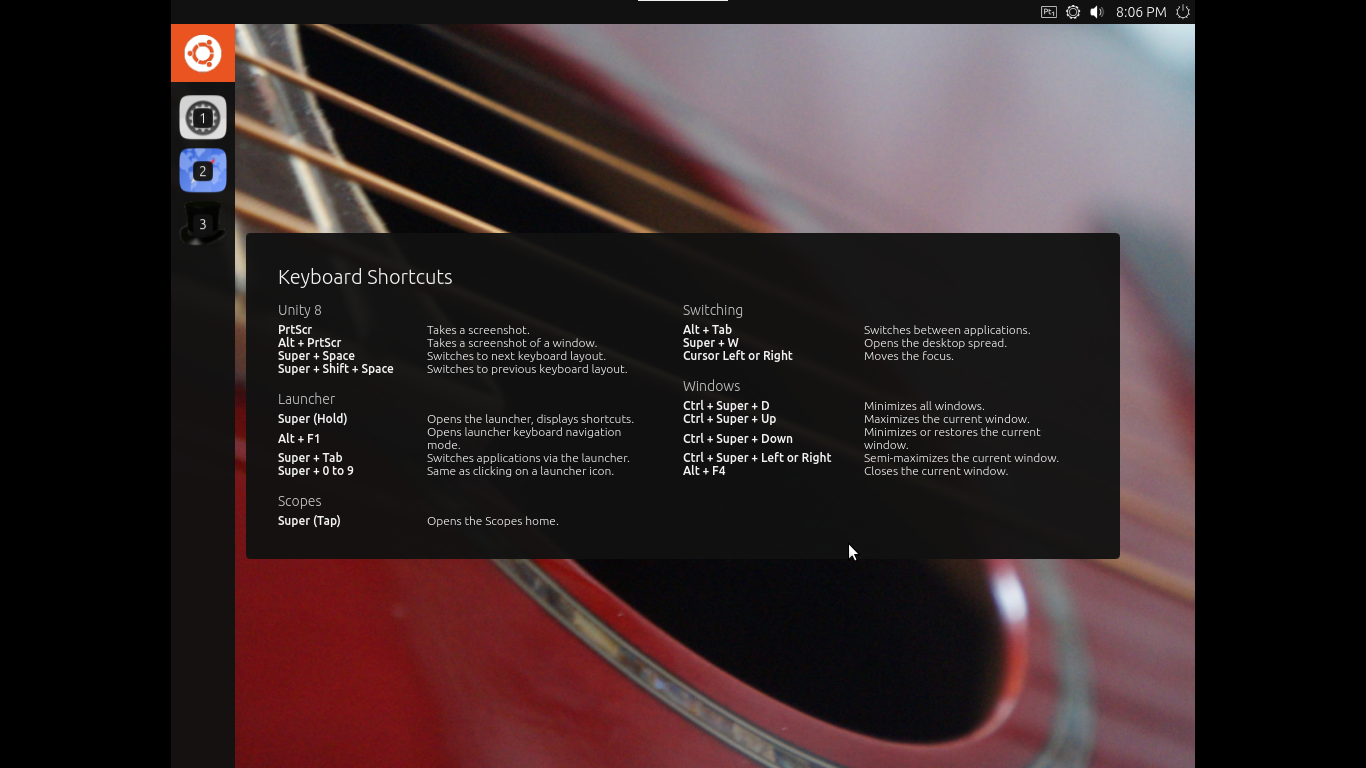Image resolution: width=1366 pixels, height=768 pixels.
Task: Click the "Ctrl + Super + Down" shortcut
Action: coord(738,439)
